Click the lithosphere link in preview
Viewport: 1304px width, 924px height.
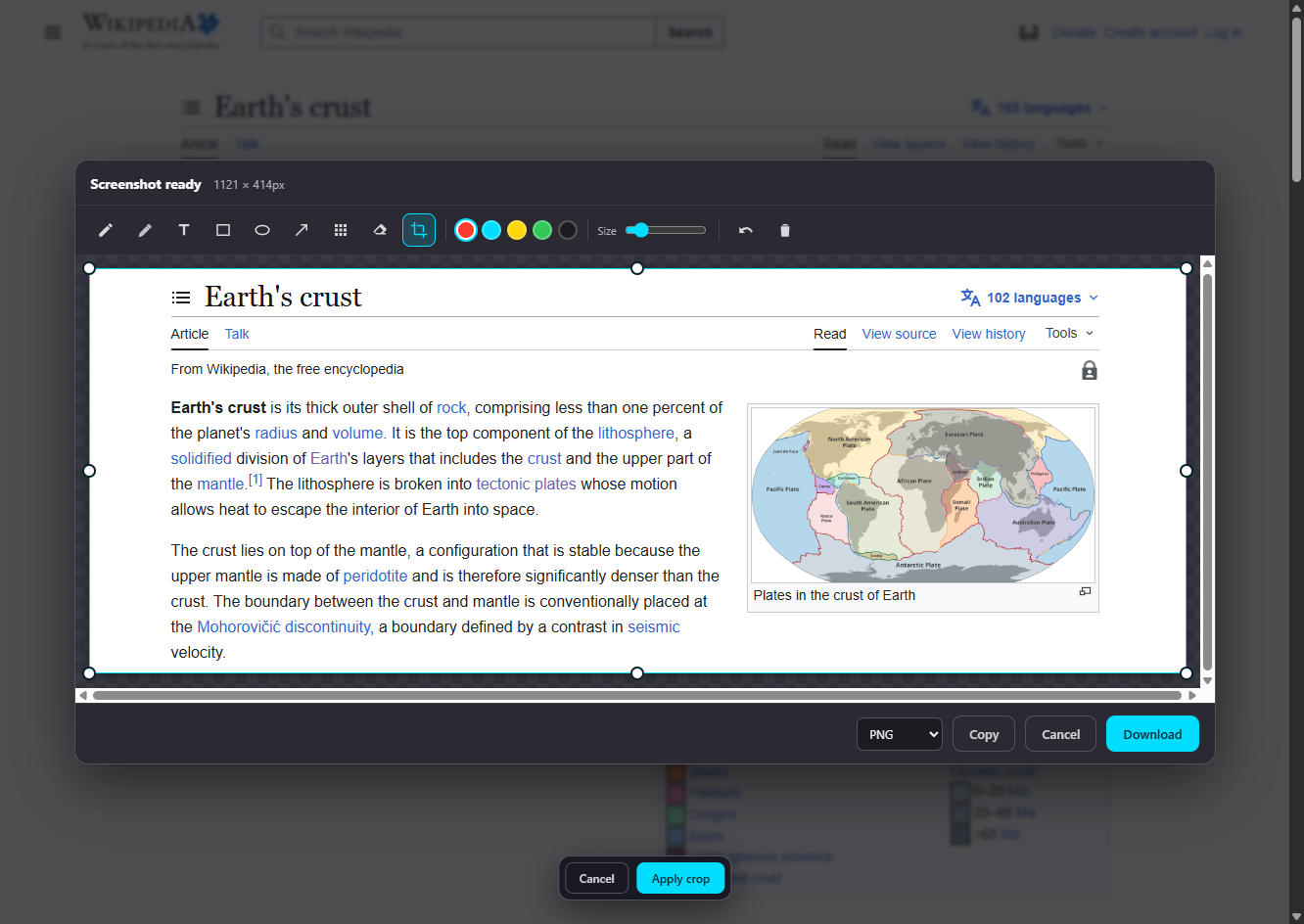(x=636, y=434)
